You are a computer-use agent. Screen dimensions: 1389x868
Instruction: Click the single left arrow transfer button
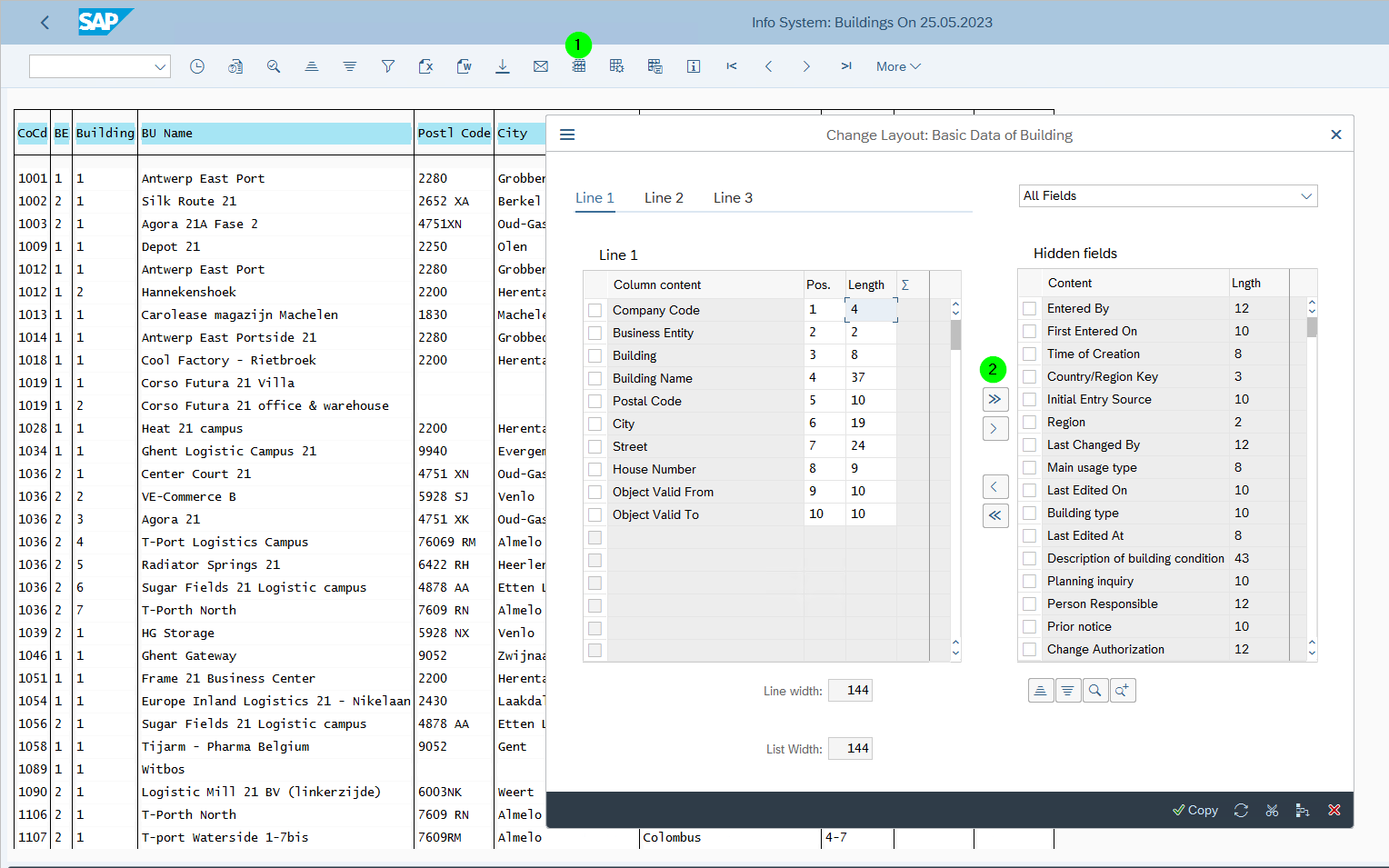point(995,486)
